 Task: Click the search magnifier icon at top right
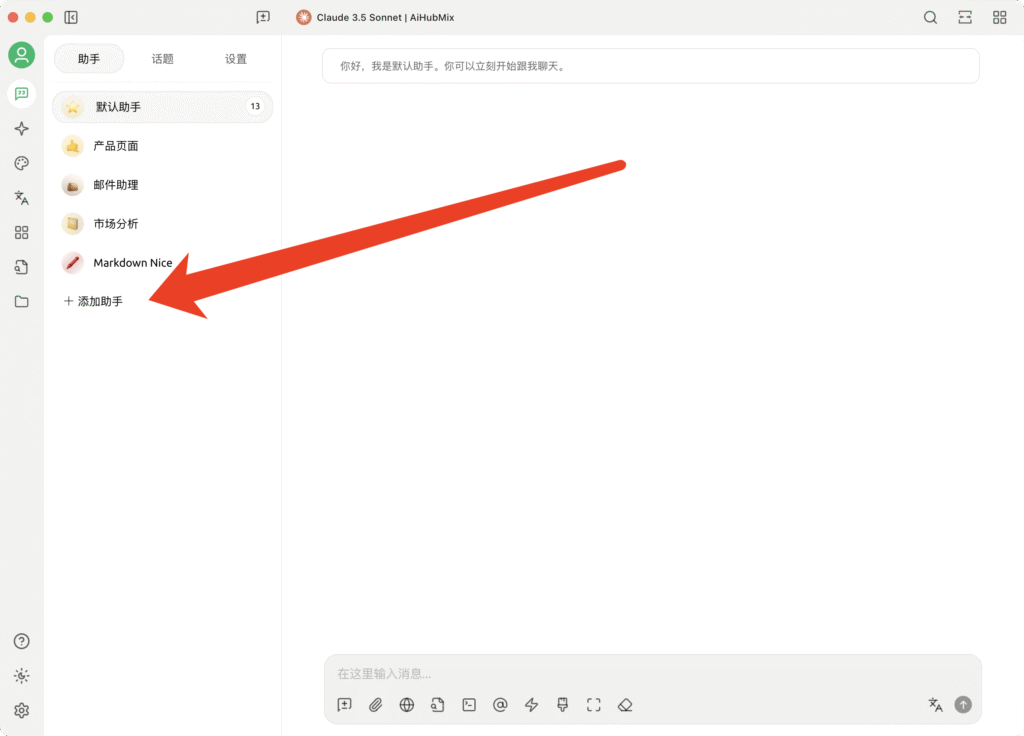tap(930, 17)
